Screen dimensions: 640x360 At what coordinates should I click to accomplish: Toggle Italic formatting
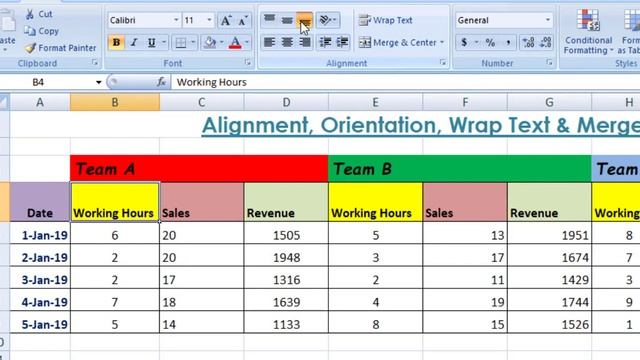coord(134,42)
